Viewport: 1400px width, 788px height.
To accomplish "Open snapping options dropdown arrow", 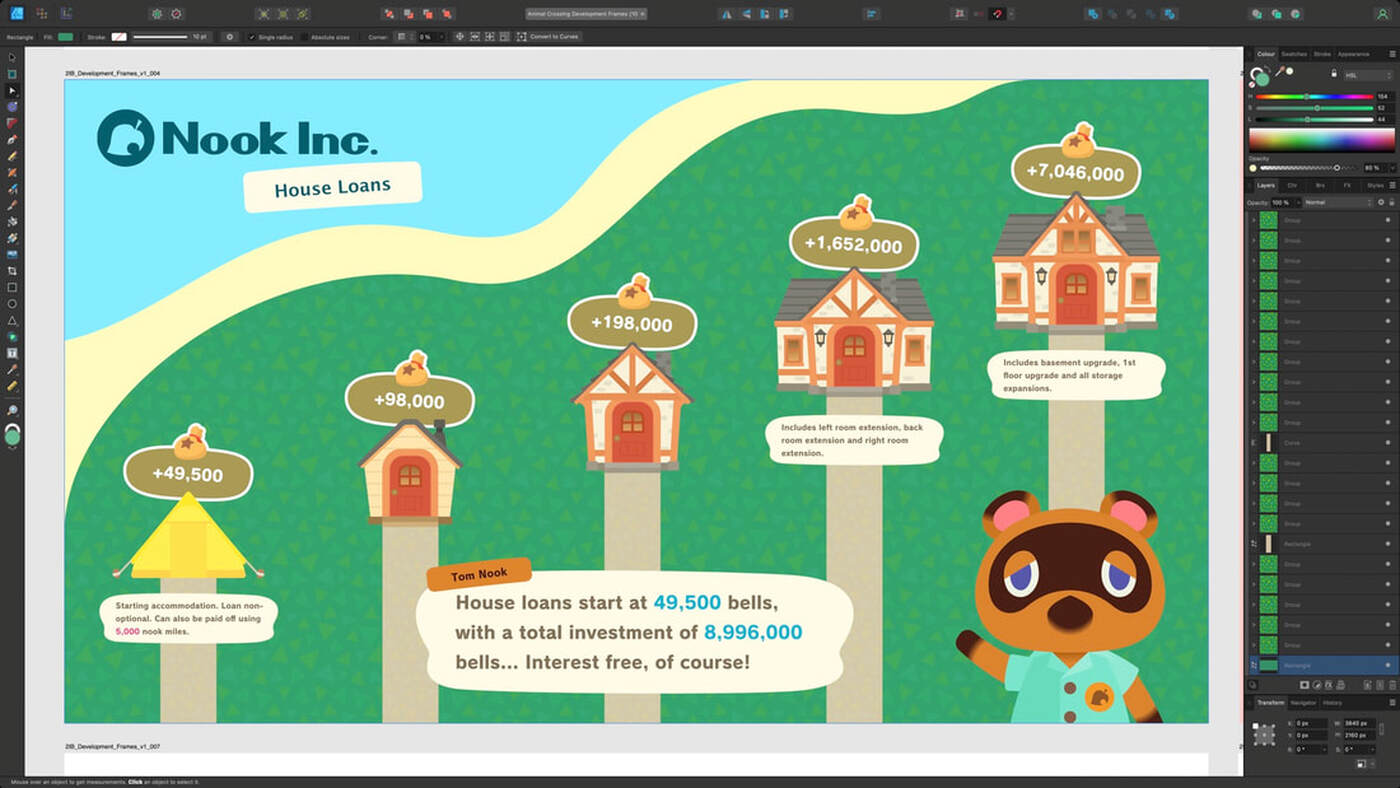I will coord(1009,14).
